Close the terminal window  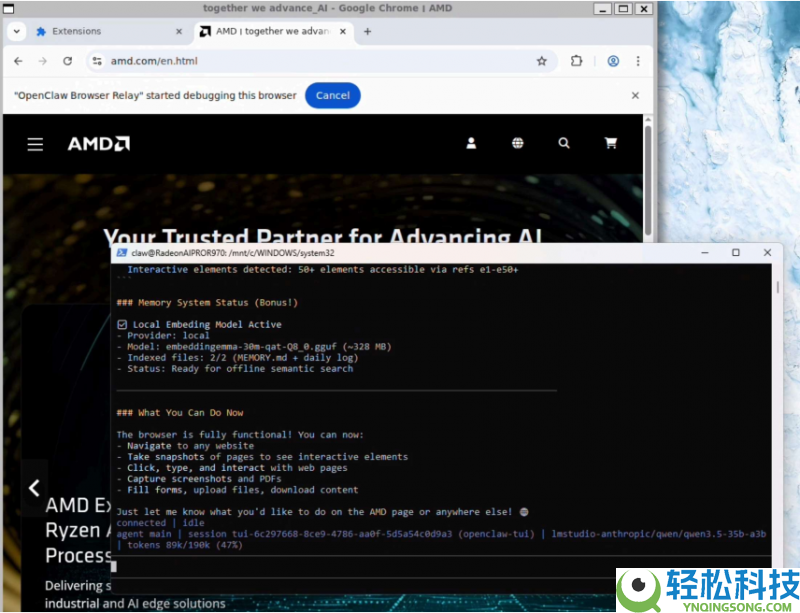(767, 253)
